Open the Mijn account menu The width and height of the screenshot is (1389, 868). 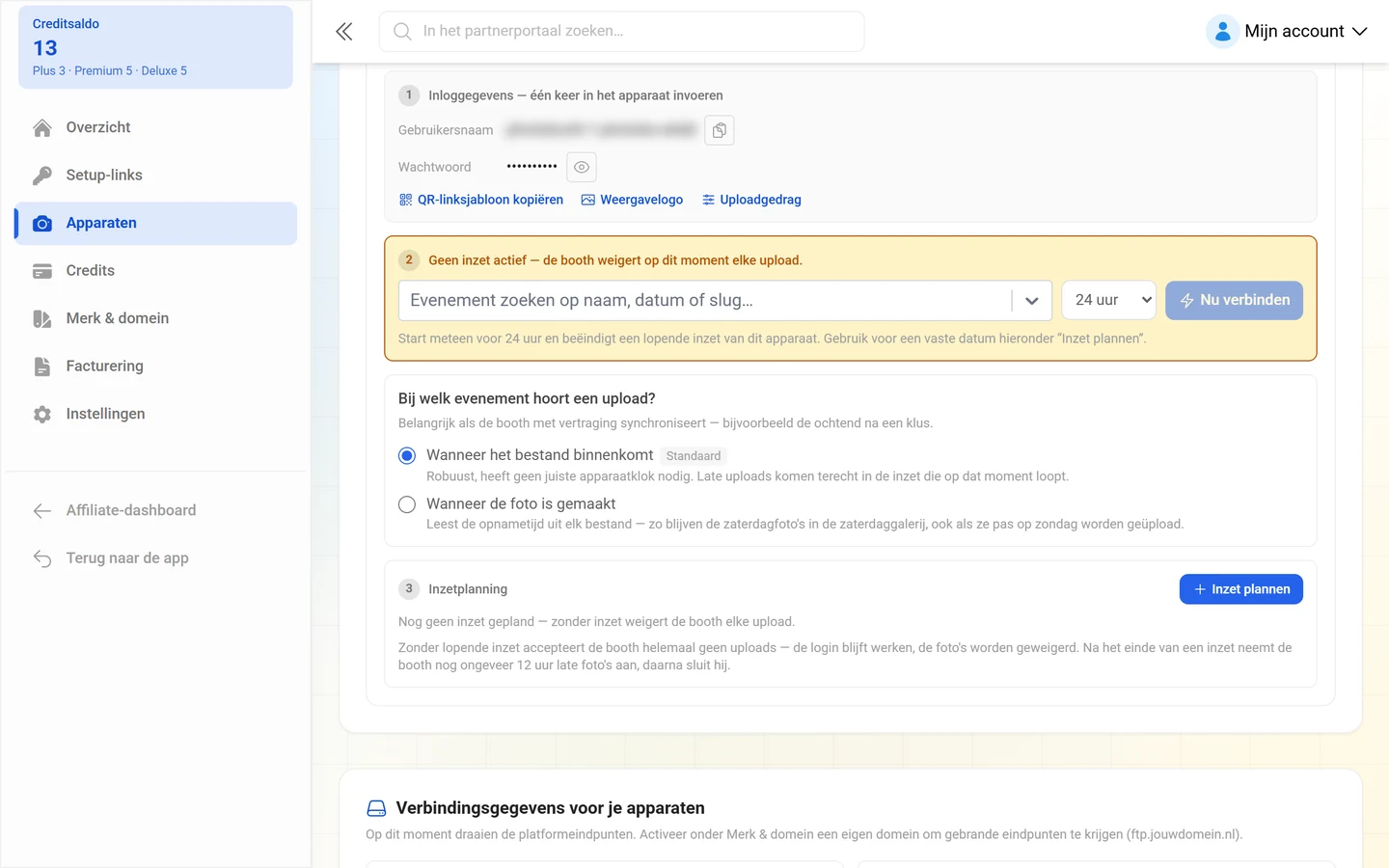1287,31
